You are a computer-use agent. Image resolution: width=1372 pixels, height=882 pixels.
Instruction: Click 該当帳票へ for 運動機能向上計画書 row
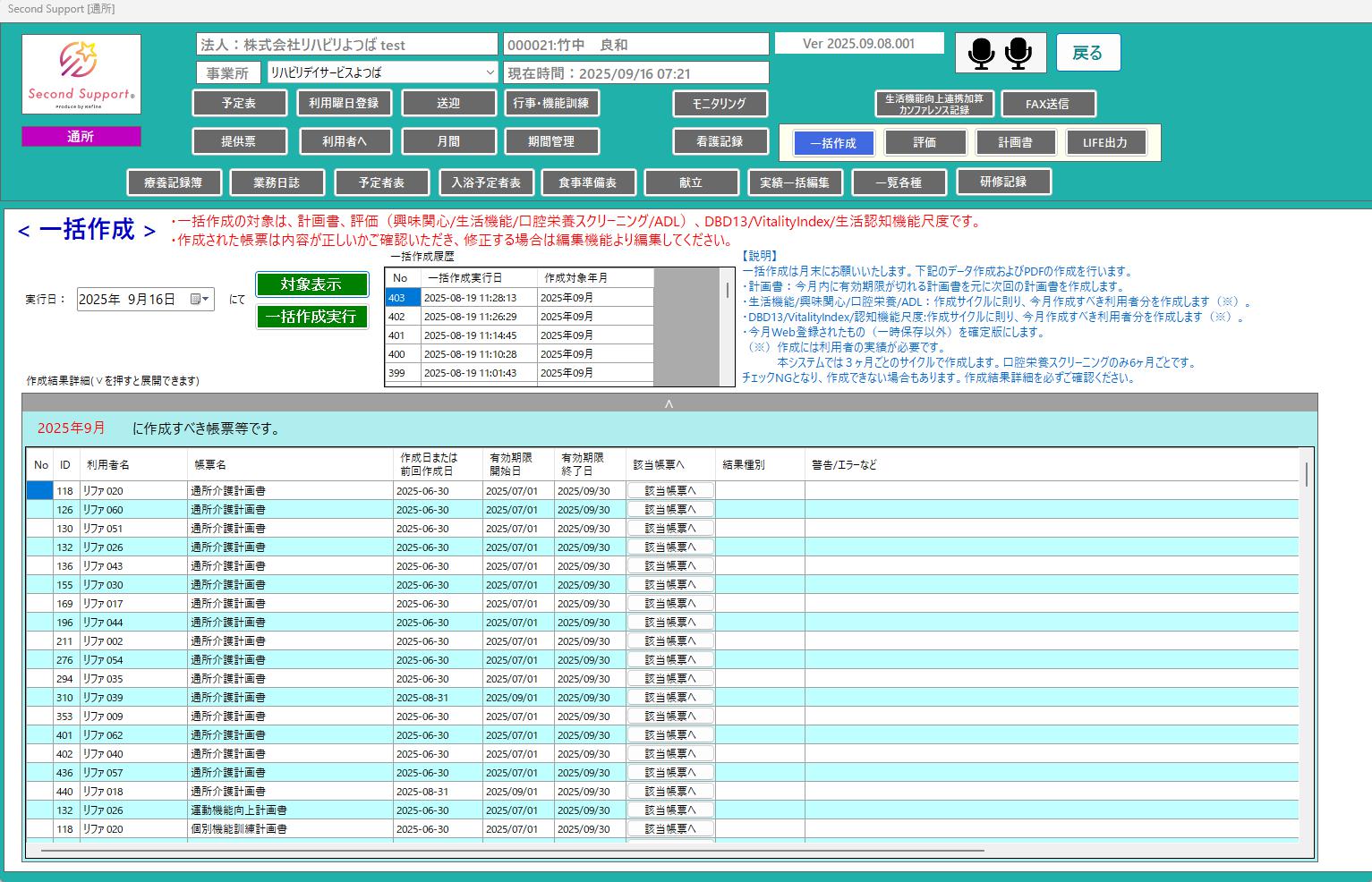coord(670,810)
